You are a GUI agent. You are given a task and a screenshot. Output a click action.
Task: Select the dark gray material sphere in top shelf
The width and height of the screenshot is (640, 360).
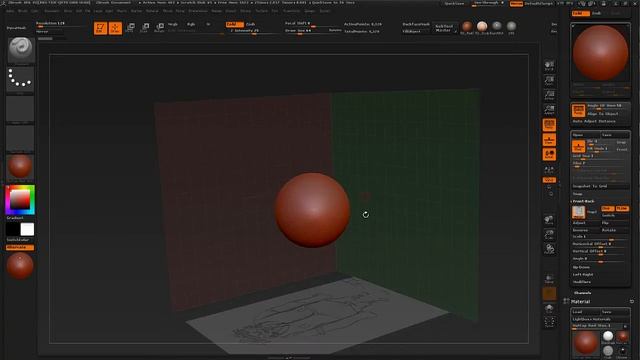pos(497,27)
